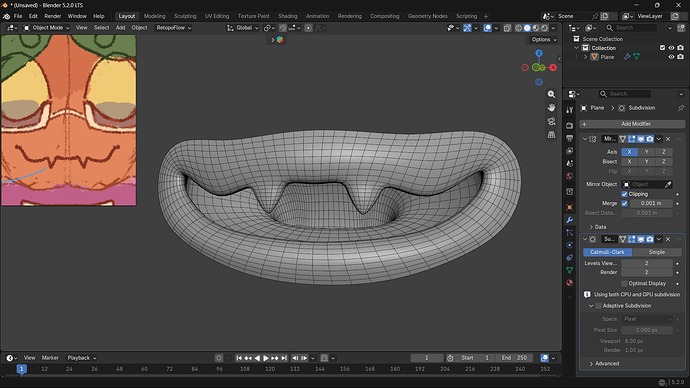
Task: Open the viewport Add menu
Action: (x=120, y=28)
